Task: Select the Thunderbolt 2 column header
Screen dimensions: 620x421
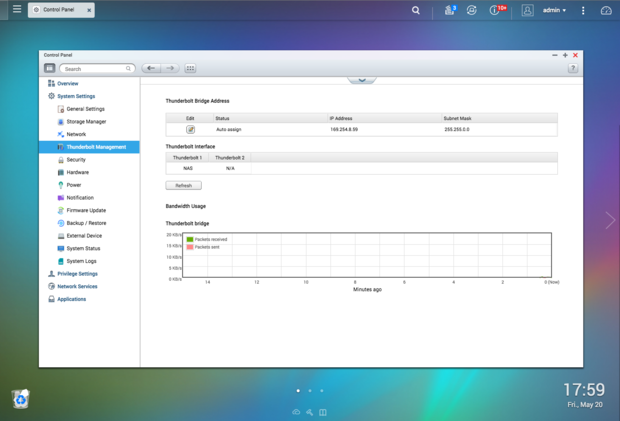Action: click(x=230, y=157)
